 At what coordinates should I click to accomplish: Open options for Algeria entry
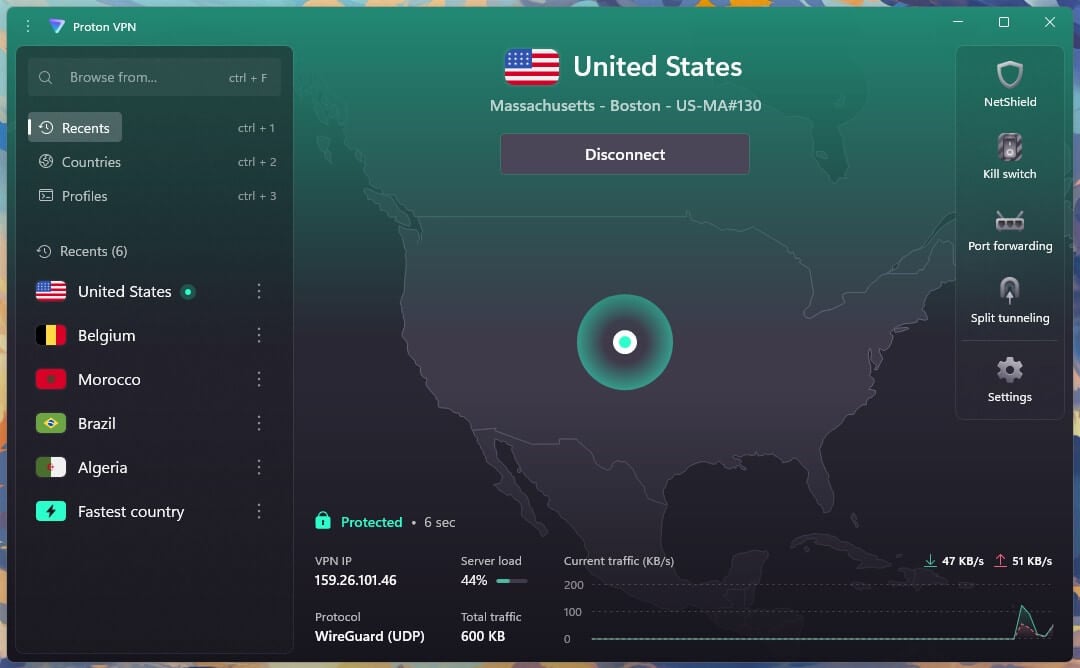(x=259, y=467)
